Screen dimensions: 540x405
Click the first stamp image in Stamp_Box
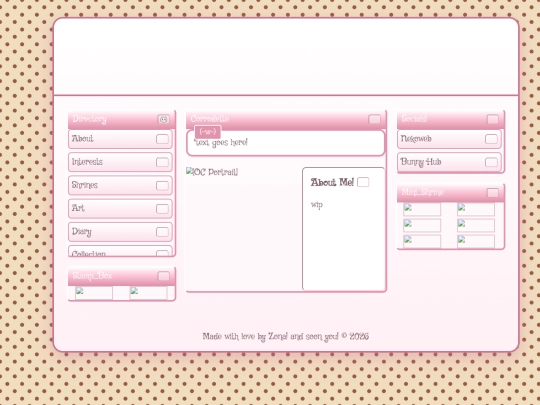pos(94,293)
